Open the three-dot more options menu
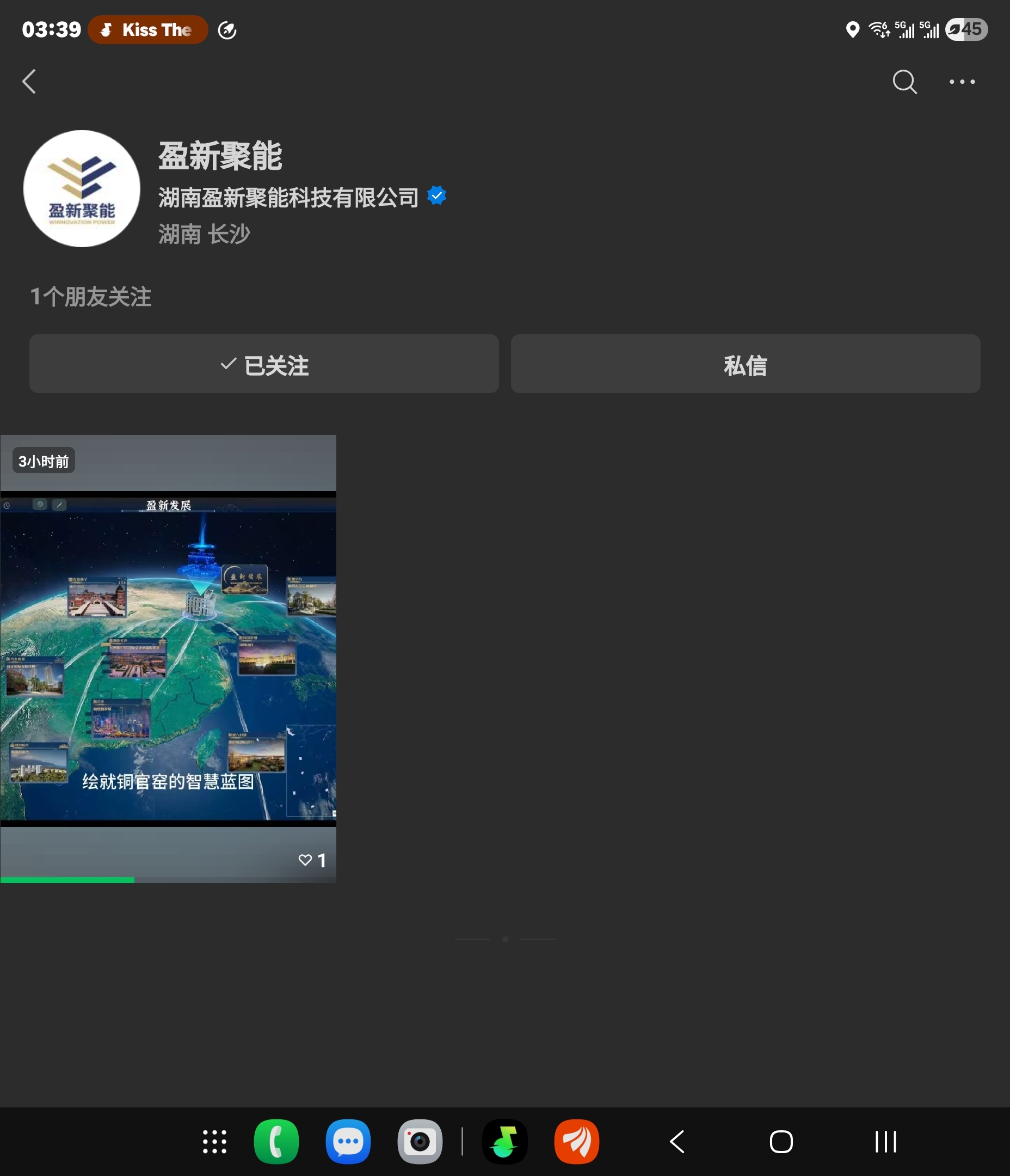 pos(962,82)
